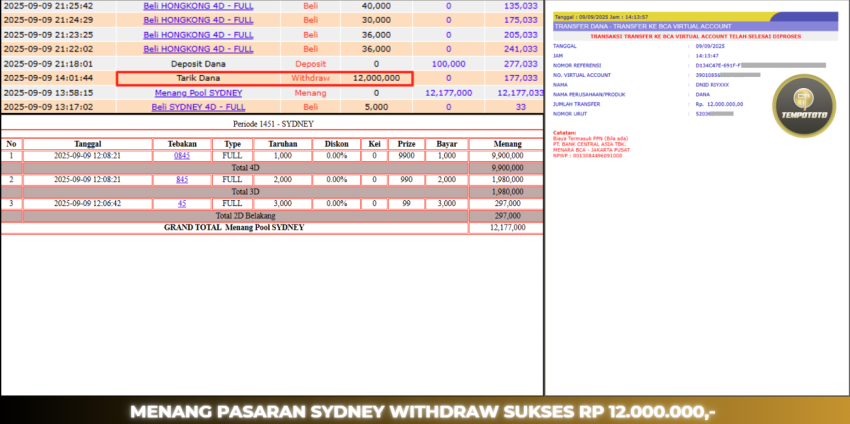Viewport: 850px width, 424px height.
Task: Click the Deposit type cell in red
Action: click(x=311, y=63)
